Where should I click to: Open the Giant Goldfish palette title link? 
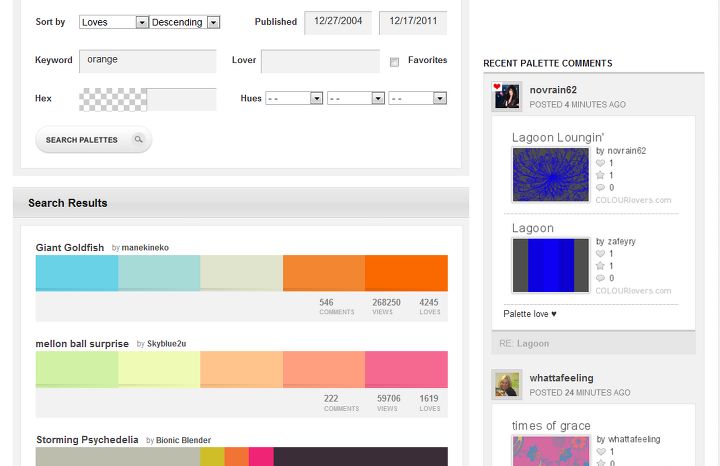pyautogui.click(x=70, y=247)
